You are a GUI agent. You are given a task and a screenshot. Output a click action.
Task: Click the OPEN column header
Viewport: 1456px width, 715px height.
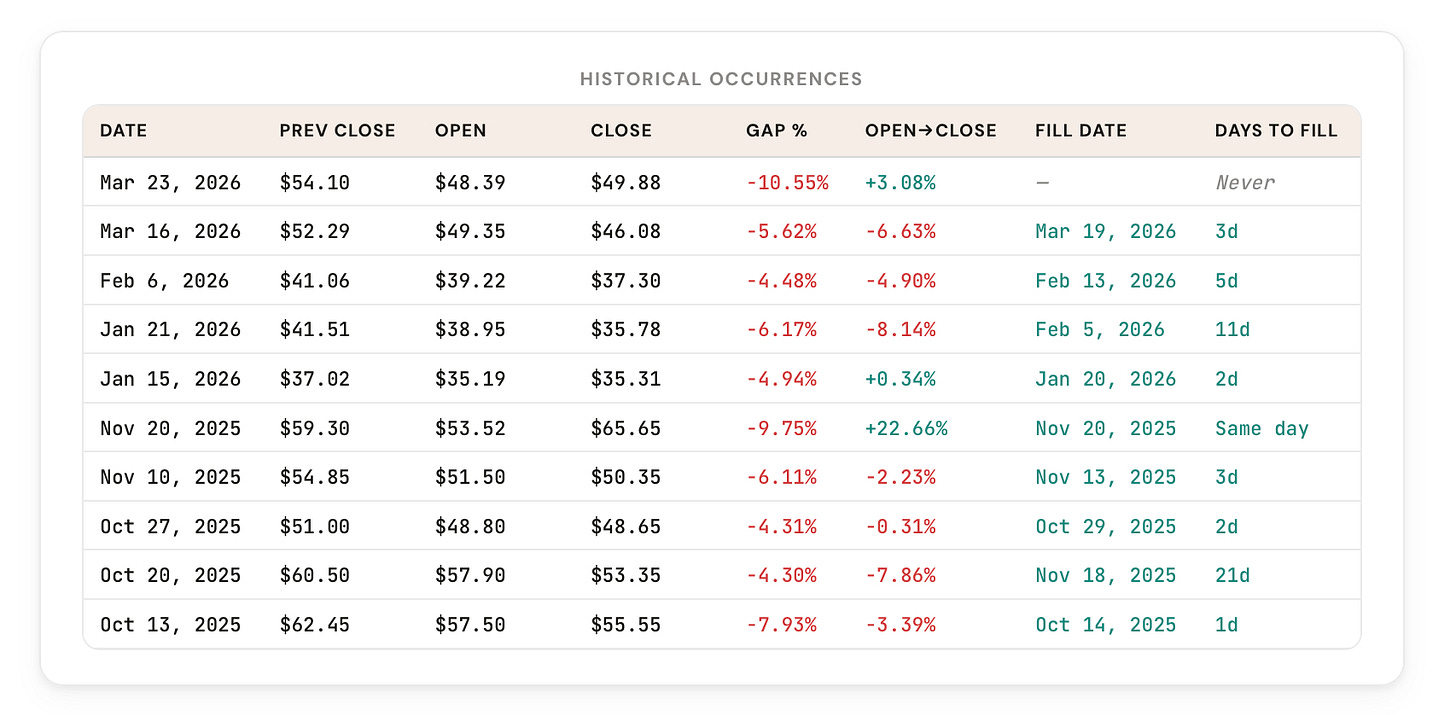[x=459, y=130]
